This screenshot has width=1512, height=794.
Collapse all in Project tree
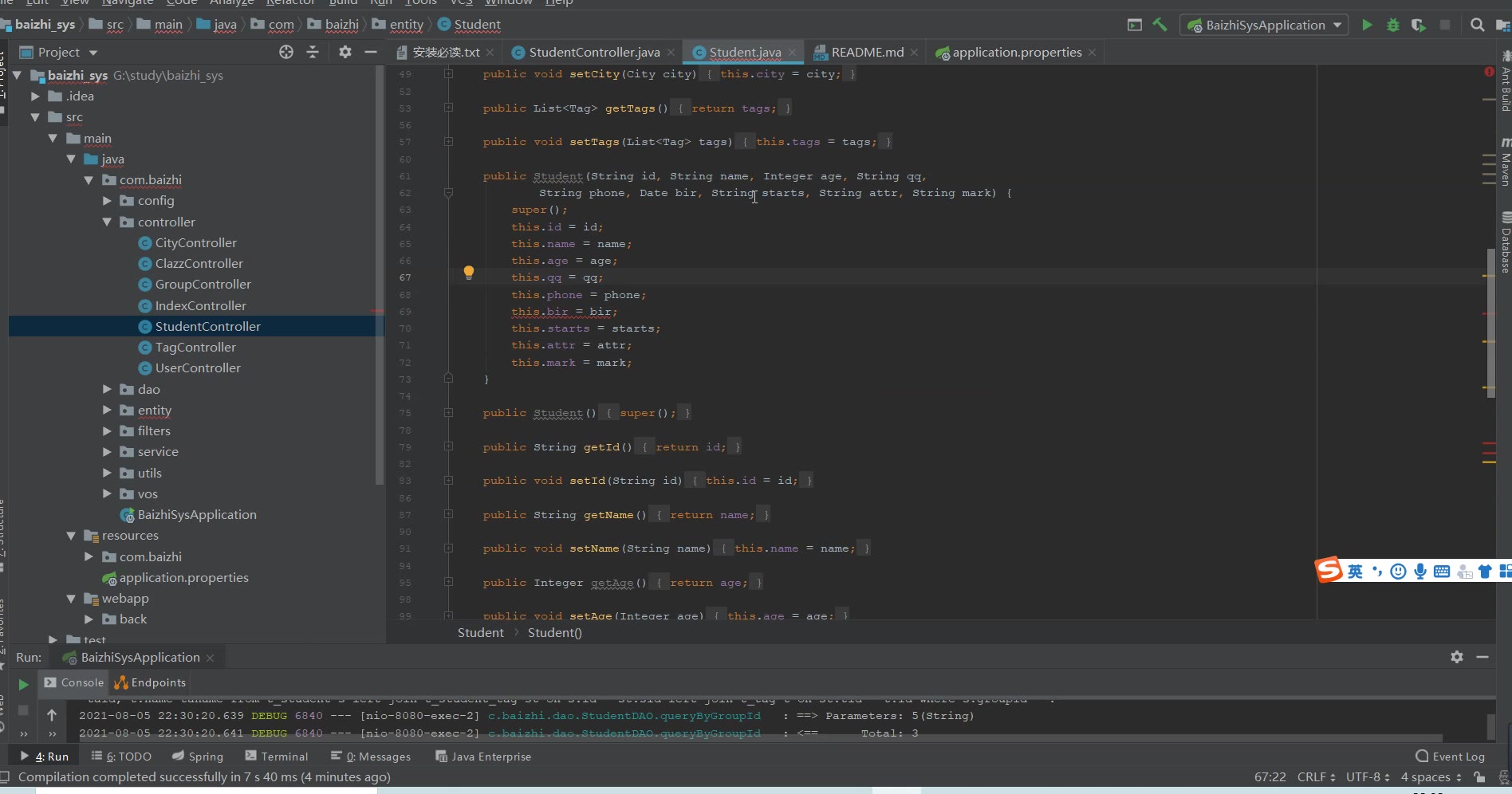click(313, 53)
